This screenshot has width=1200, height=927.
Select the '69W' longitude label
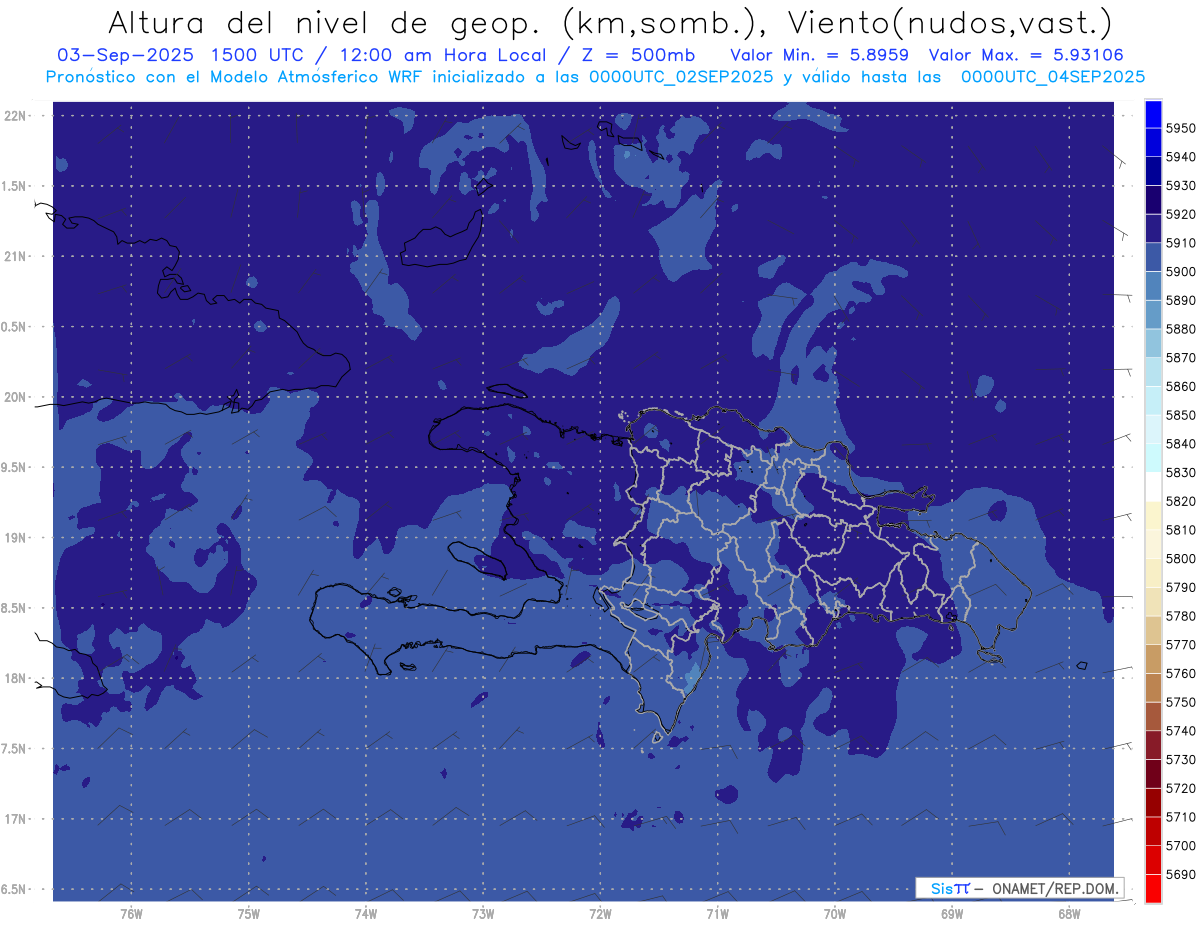pyautogui.click(x=952, y=914)
